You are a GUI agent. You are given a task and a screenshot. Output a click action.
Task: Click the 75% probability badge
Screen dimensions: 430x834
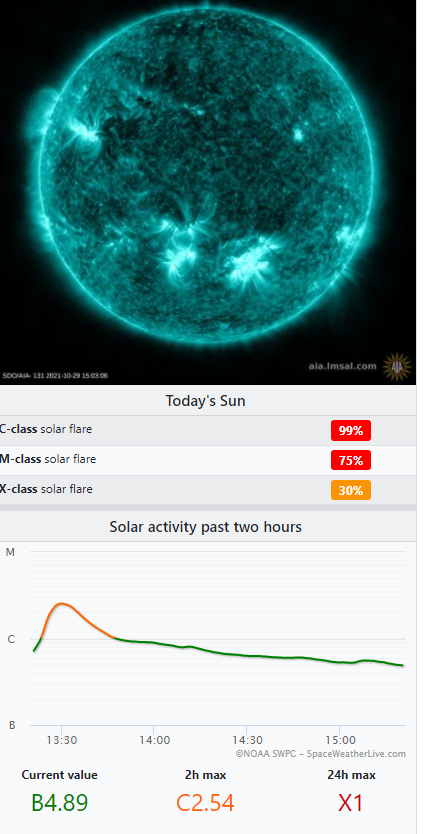351,461
